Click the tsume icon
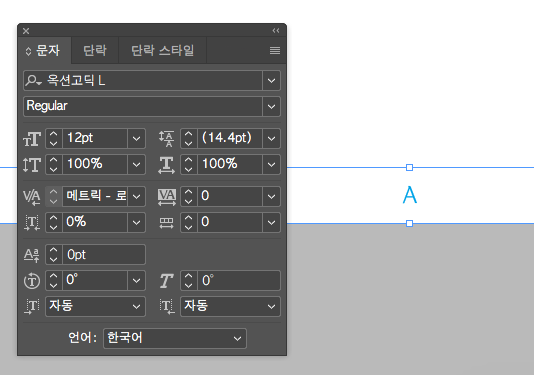Image resolution: width=534 pixels, height=375 pixels. (x=32, y=223)
